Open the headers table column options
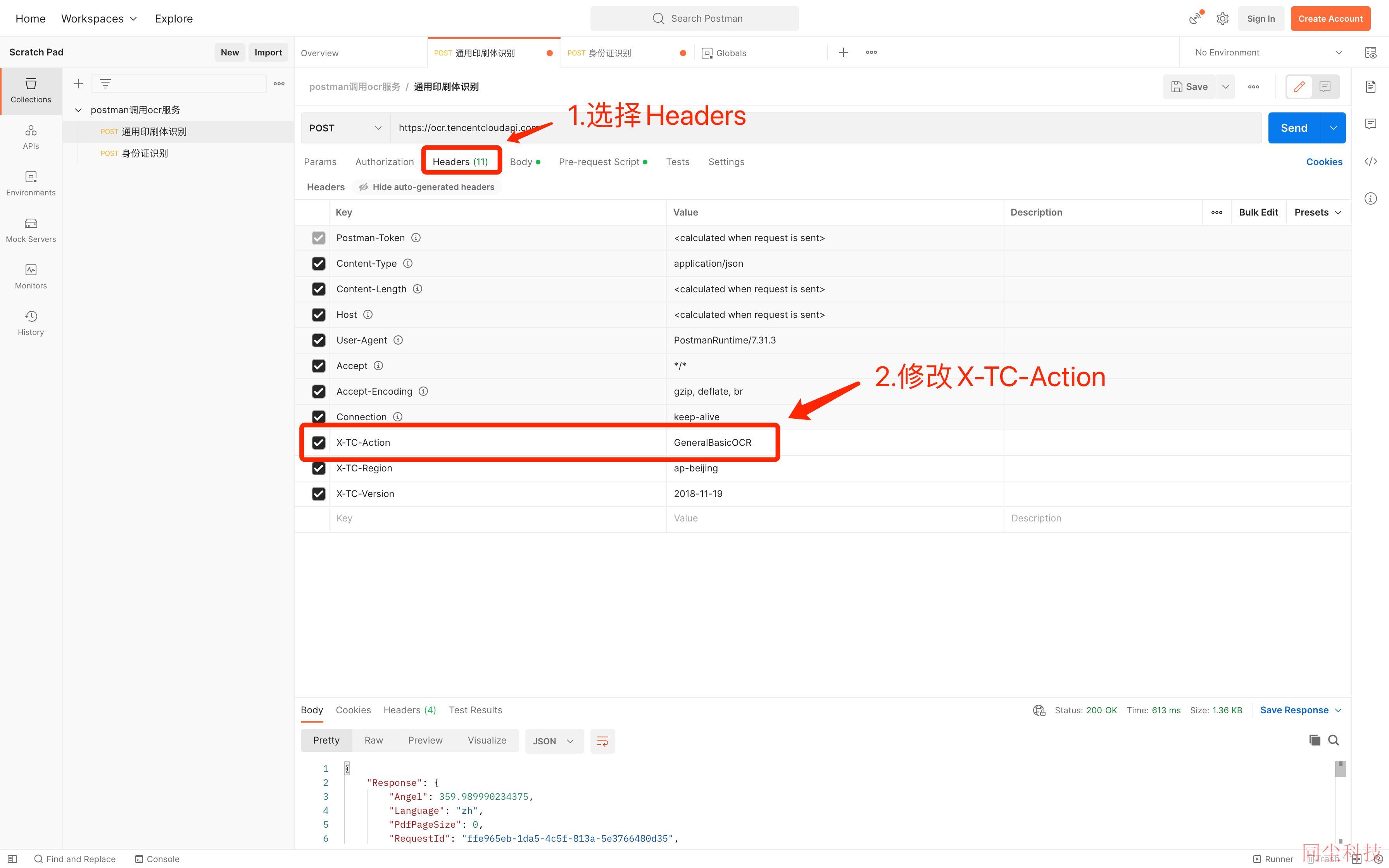1389x868 pixels. (1217, 212)
